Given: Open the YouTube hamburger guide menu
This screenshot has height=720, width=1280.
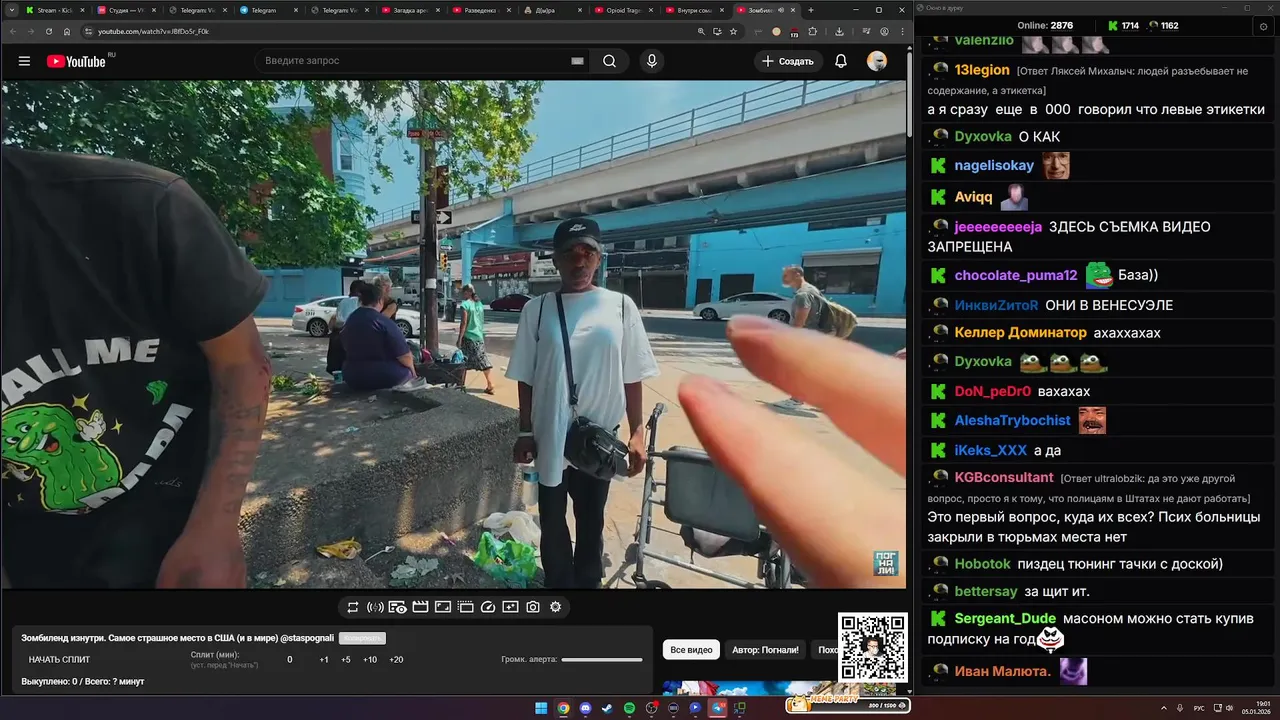Looking at the screenshot, I should (x=24, y=61).
